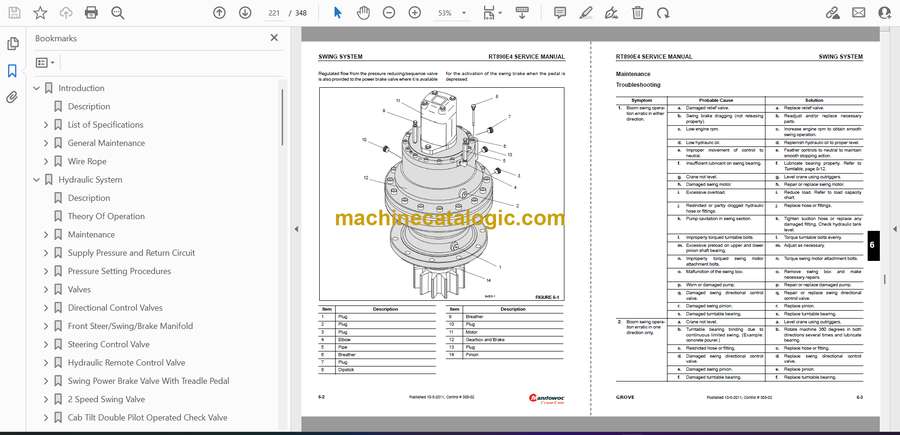The width and height of the screenshot is (900, 435).
Task: Expand Pressure Setting Procedures bookmark
Action: [x=46, y=271]
